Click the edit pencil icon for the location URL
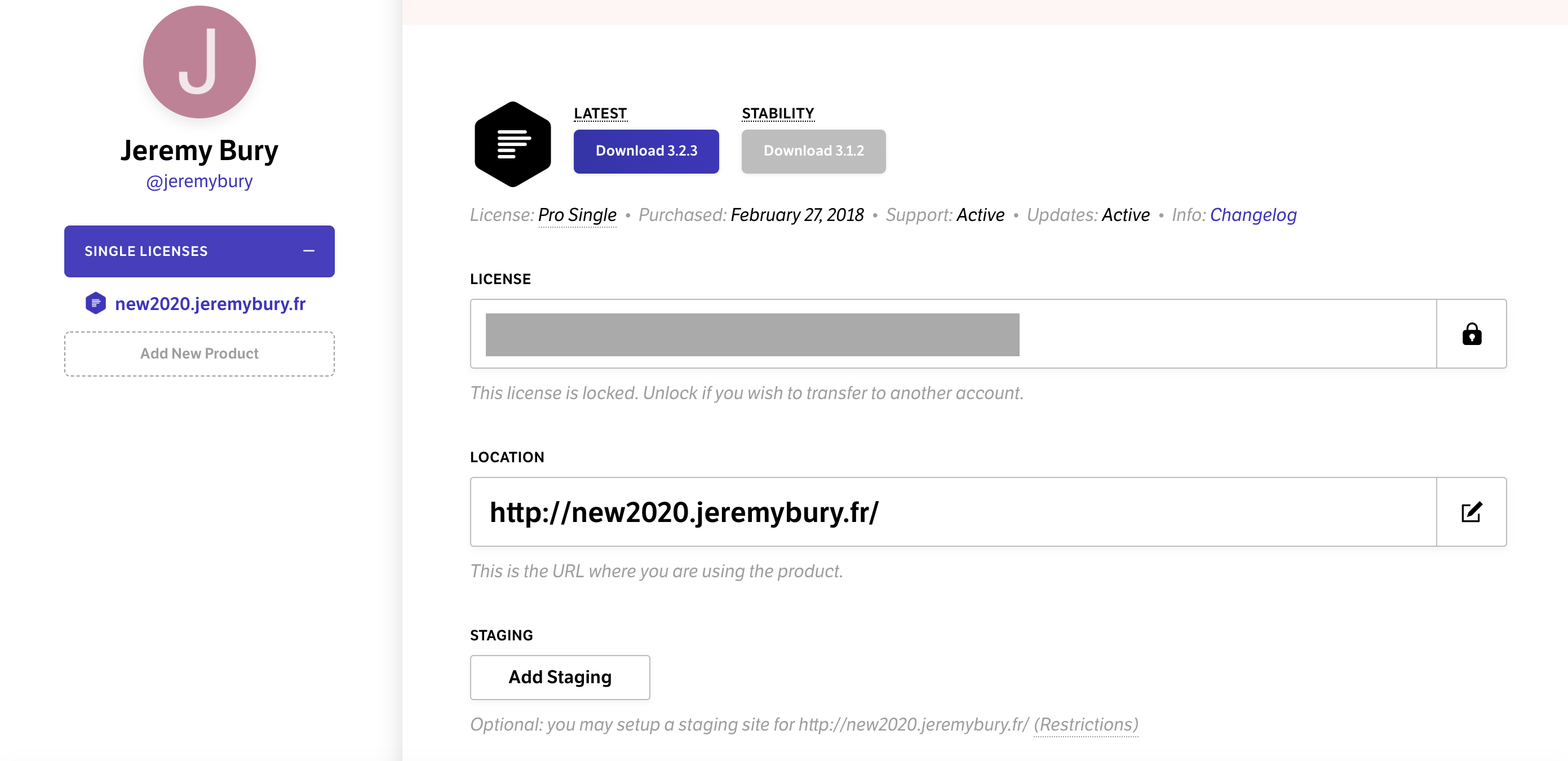Screen dimensions: 1568x761 tap(1471, 512)
